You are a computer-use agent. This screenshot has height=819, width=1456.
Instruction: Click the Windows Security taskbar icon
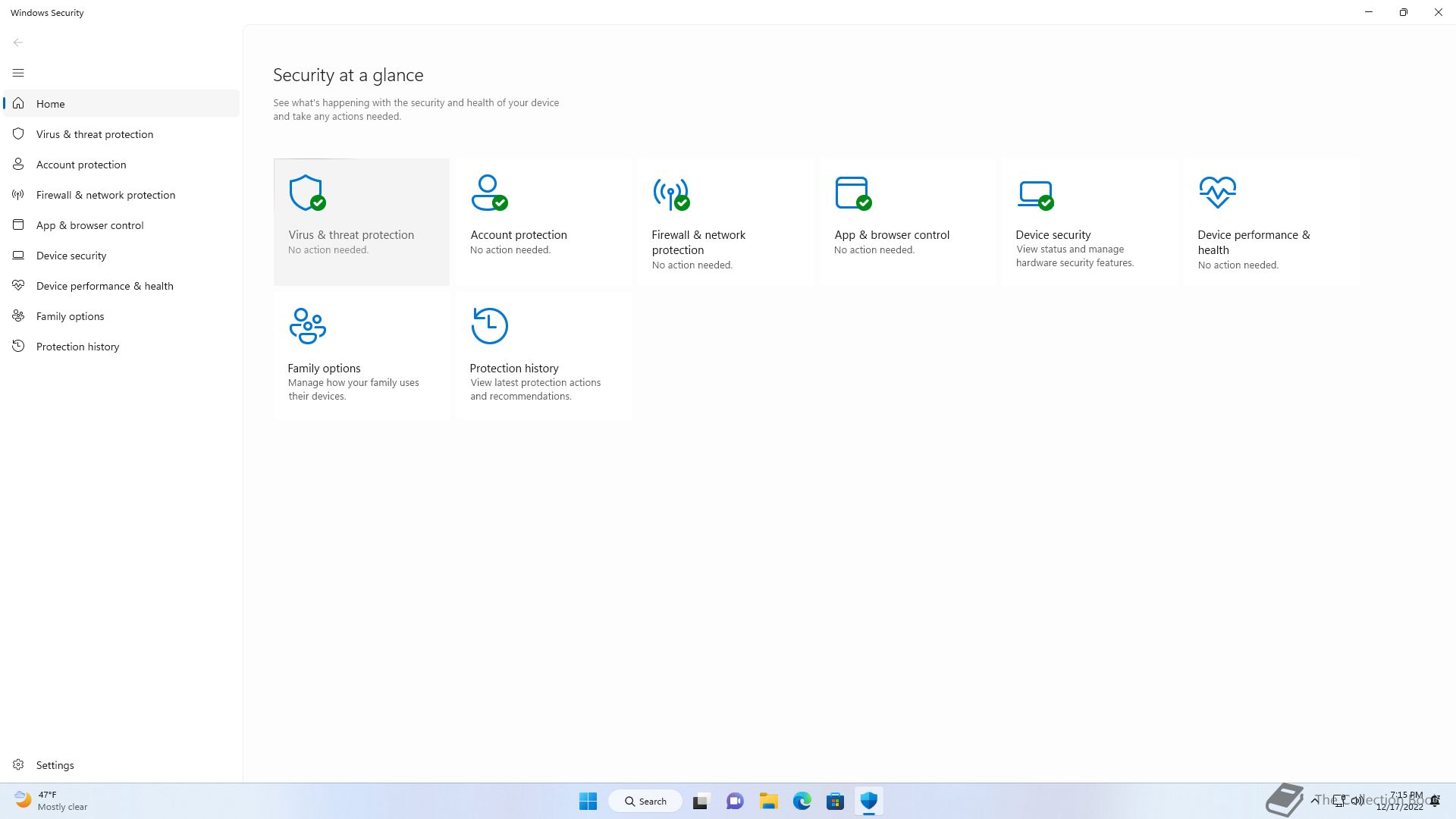tap(869, 801)
